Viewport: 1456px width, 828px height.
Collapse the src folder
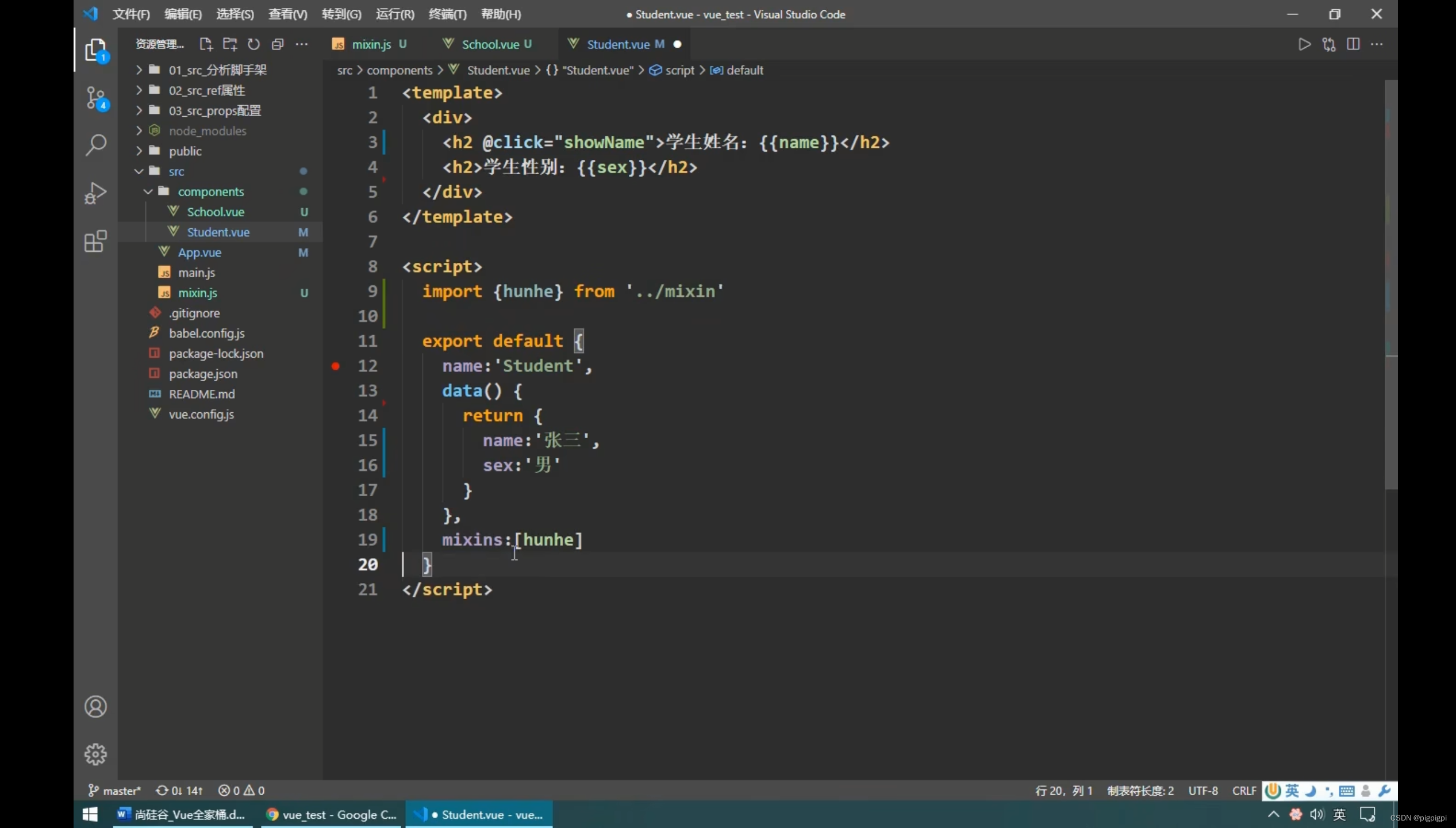tap(176, 171)
